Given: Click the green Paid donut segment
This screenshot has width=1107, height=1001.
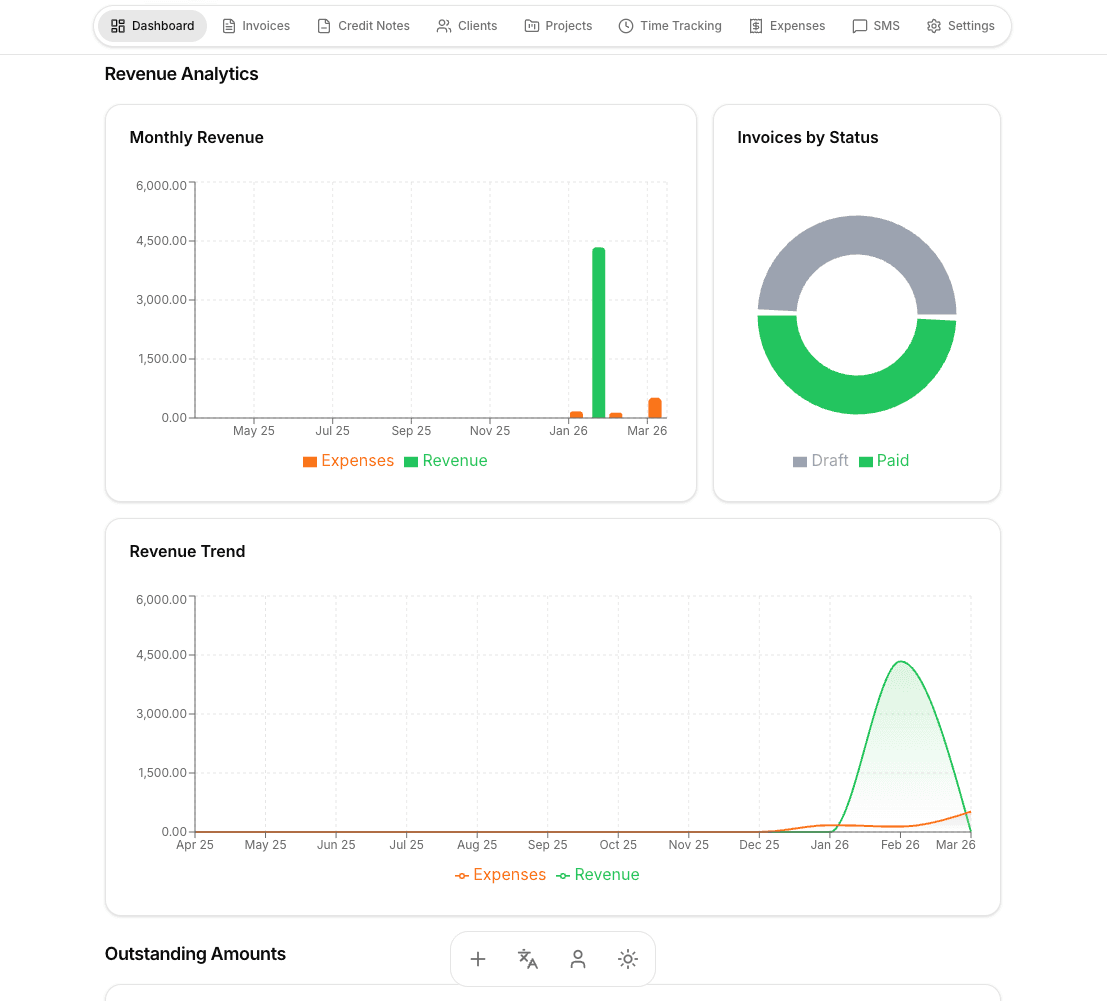Looking at the screenshot, I should coord(856,395).
